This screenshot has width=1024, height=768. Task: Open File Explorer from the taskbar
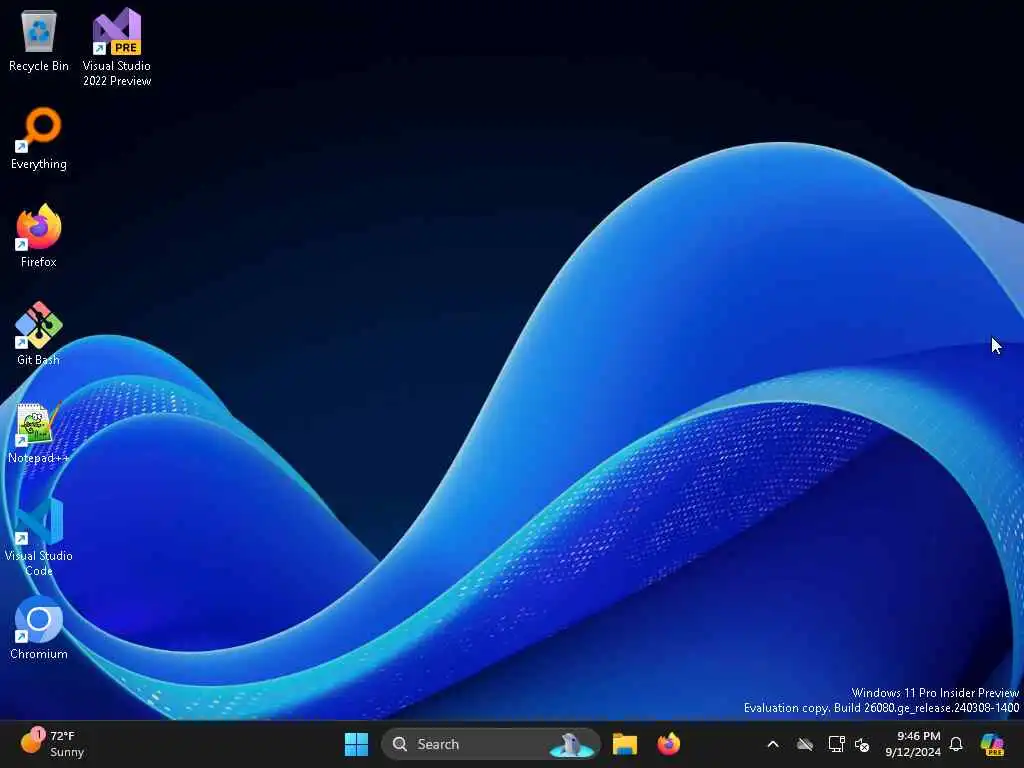click(624, 744)
